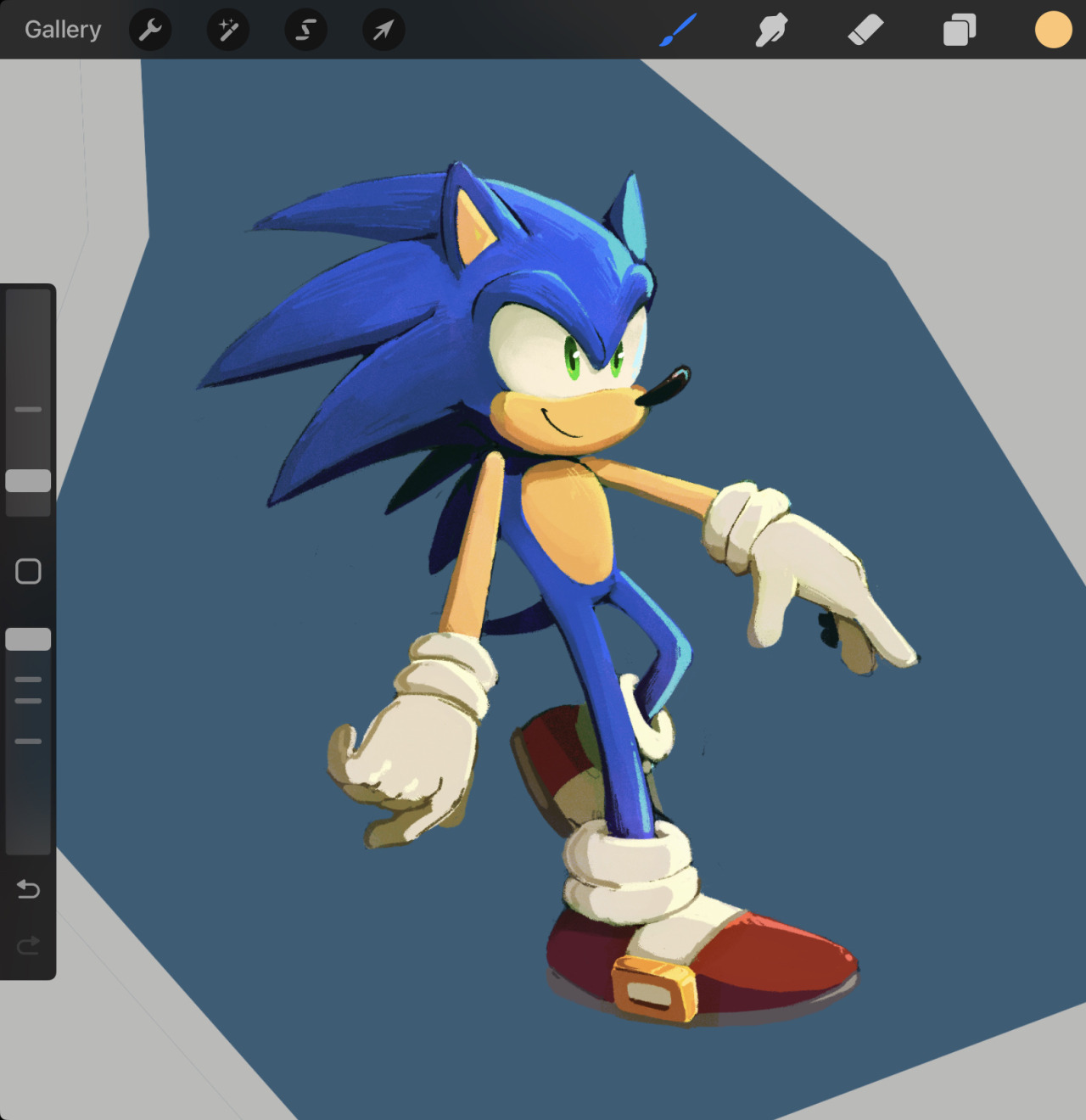This screenshot has width=1086, height=1120.
Task: Undo the last stroke
Action: click(x=28, y=889)
